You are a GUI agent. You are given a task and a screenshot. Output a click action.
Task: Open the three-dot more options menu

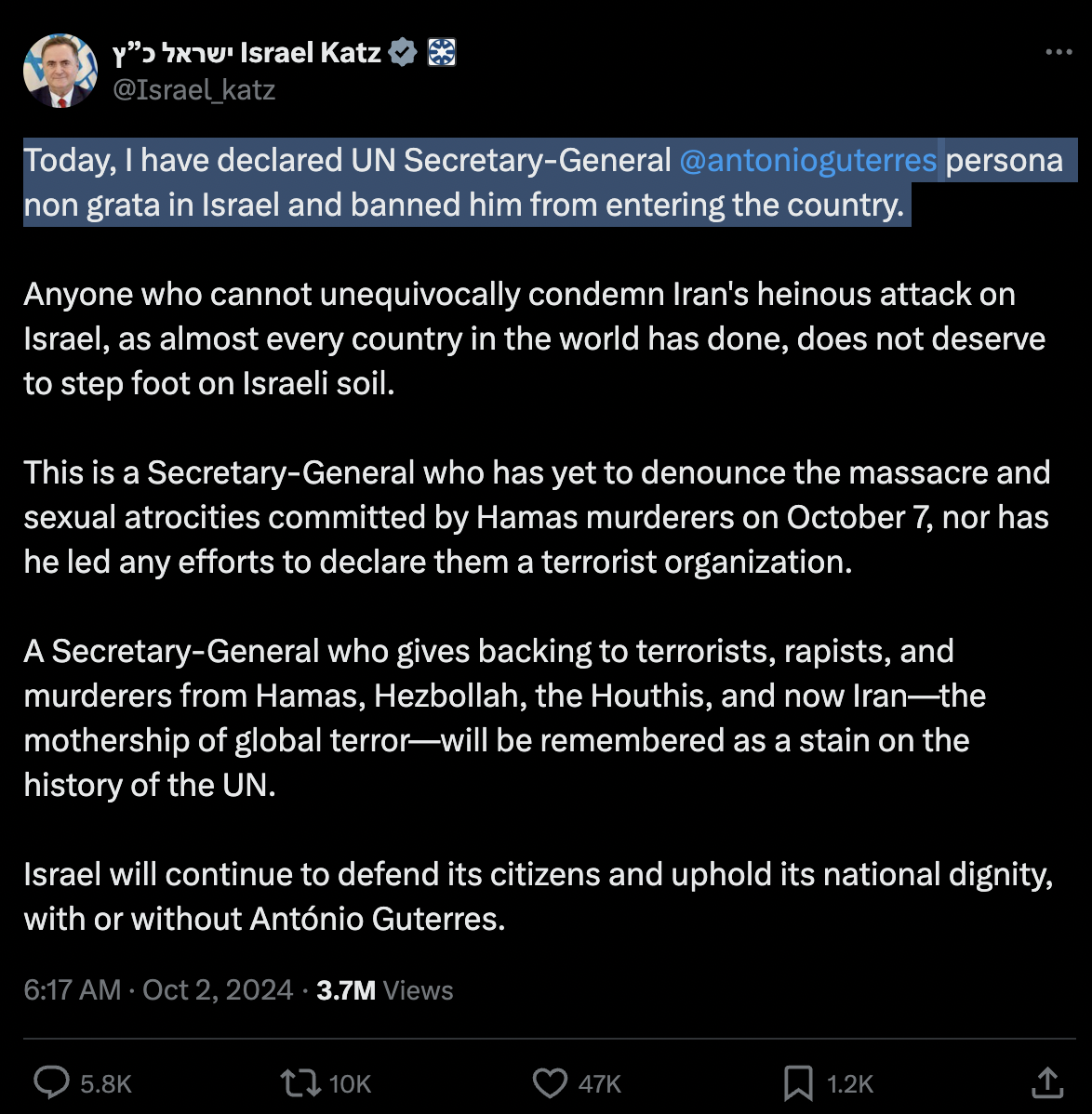(x=1059, y=53)
